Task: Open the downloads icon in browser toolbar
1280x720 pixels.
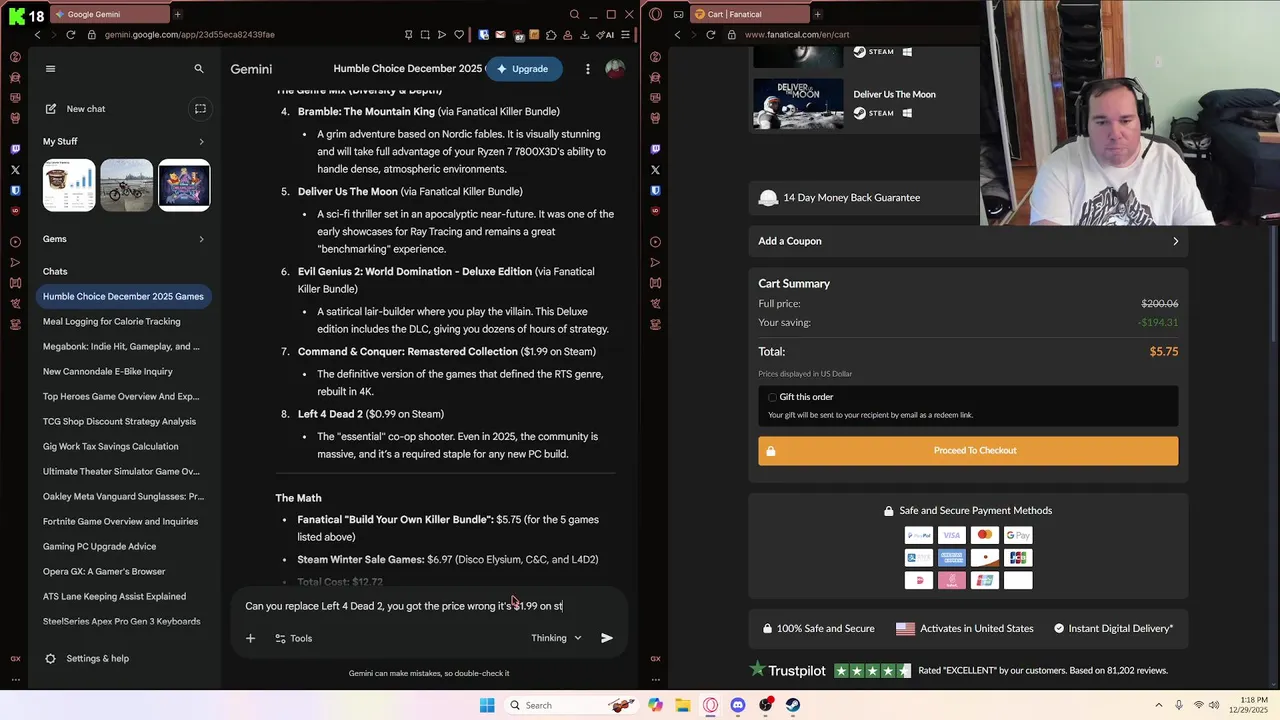Action: point(584,35)
